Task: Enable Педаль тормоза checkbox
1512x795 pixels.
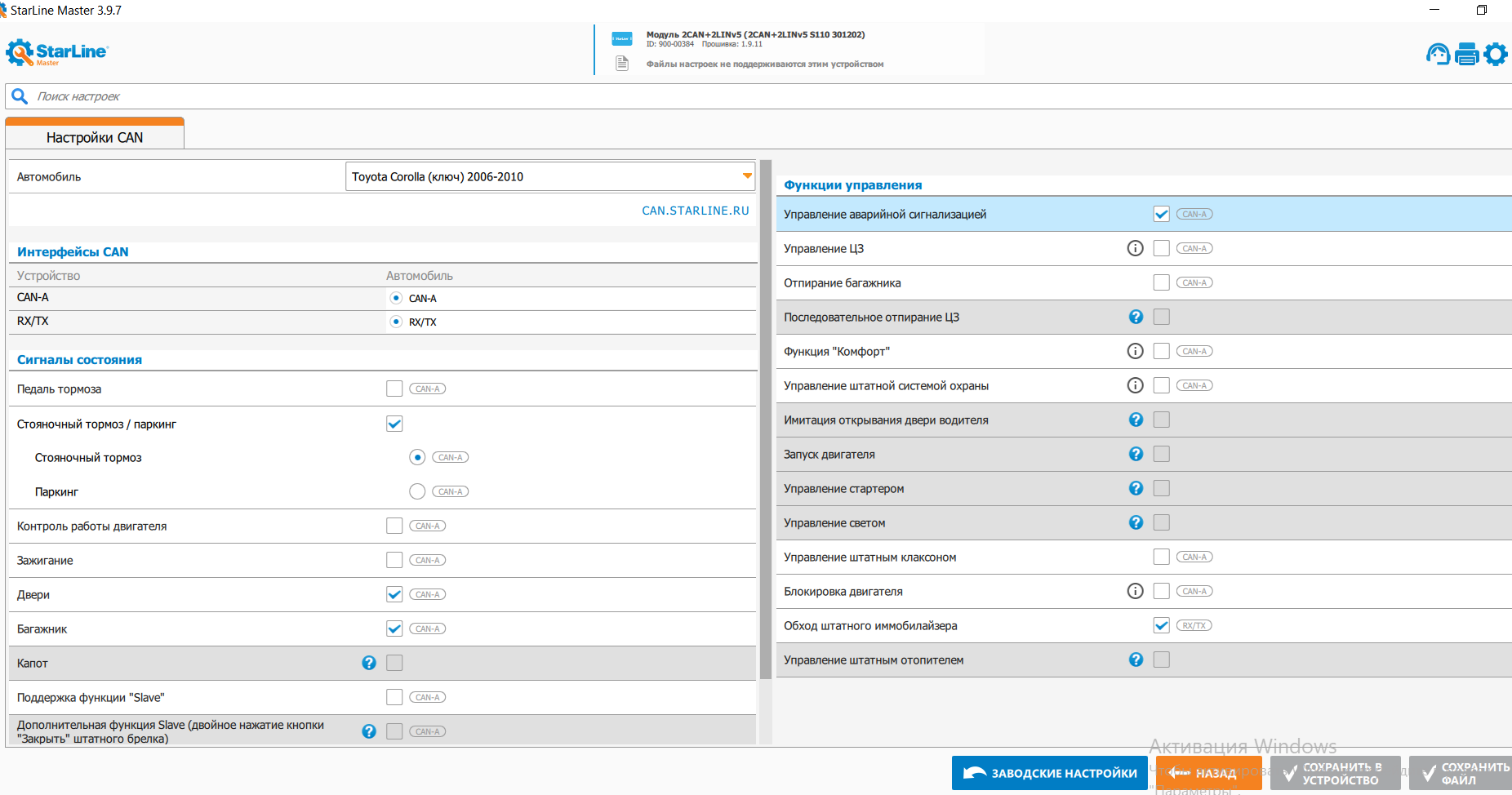Action: [x=394, y=389]
